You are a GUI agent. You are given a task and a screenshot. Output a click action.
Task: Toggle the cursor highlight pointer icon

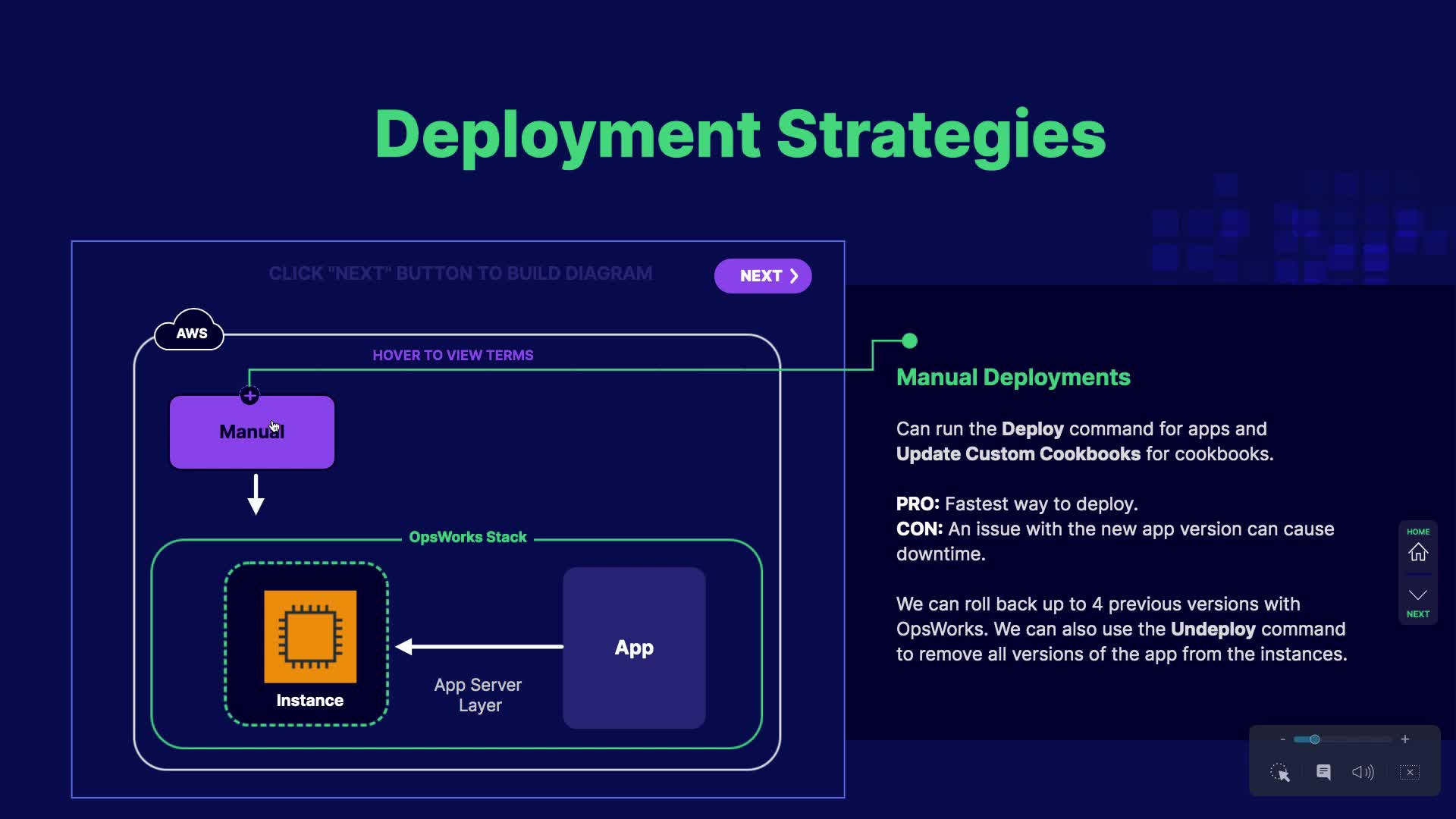coord(1280,773)
